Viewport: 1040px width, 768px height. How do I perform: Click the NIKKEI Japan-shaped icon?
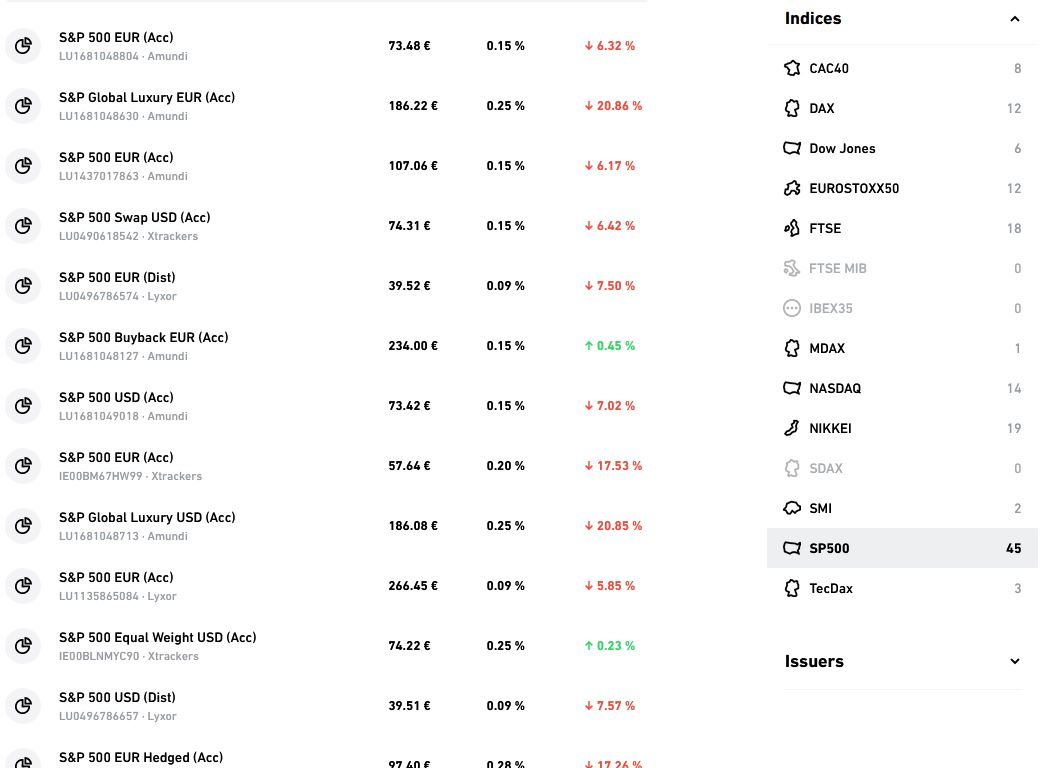click(x=792, y=428)
